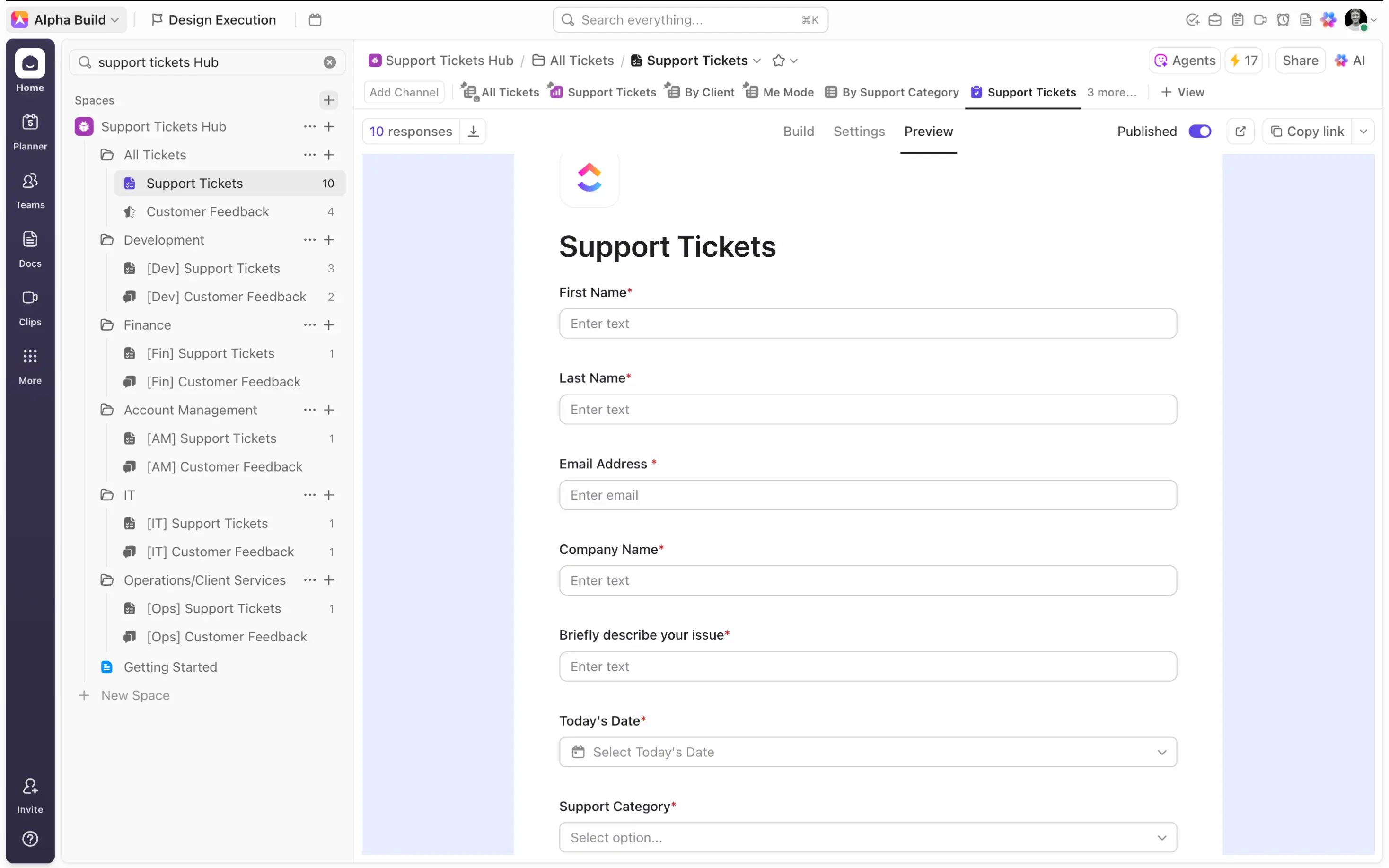Screen dimensions: 1389x868
Task: Expand the Support Tickets breadcrumb chevron
Action: 757,60
